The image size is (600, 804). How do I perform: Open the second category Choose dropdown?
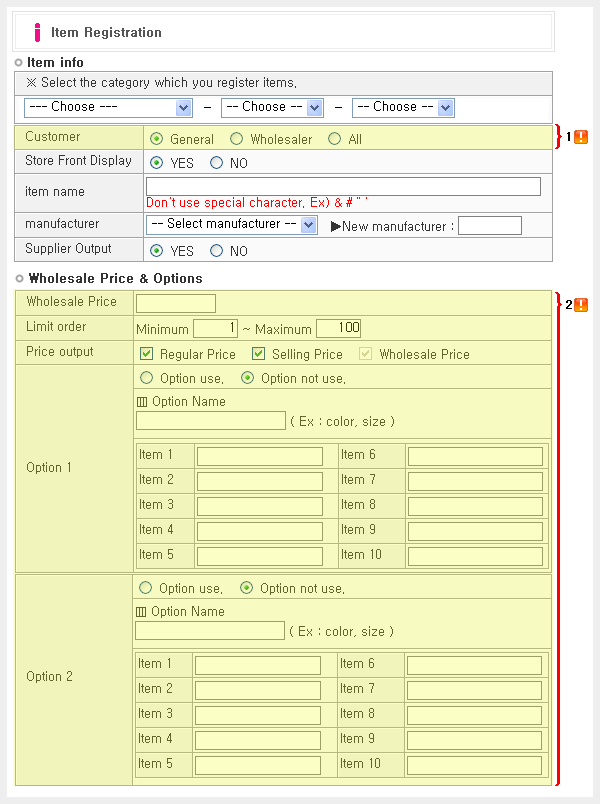[272, 107]
